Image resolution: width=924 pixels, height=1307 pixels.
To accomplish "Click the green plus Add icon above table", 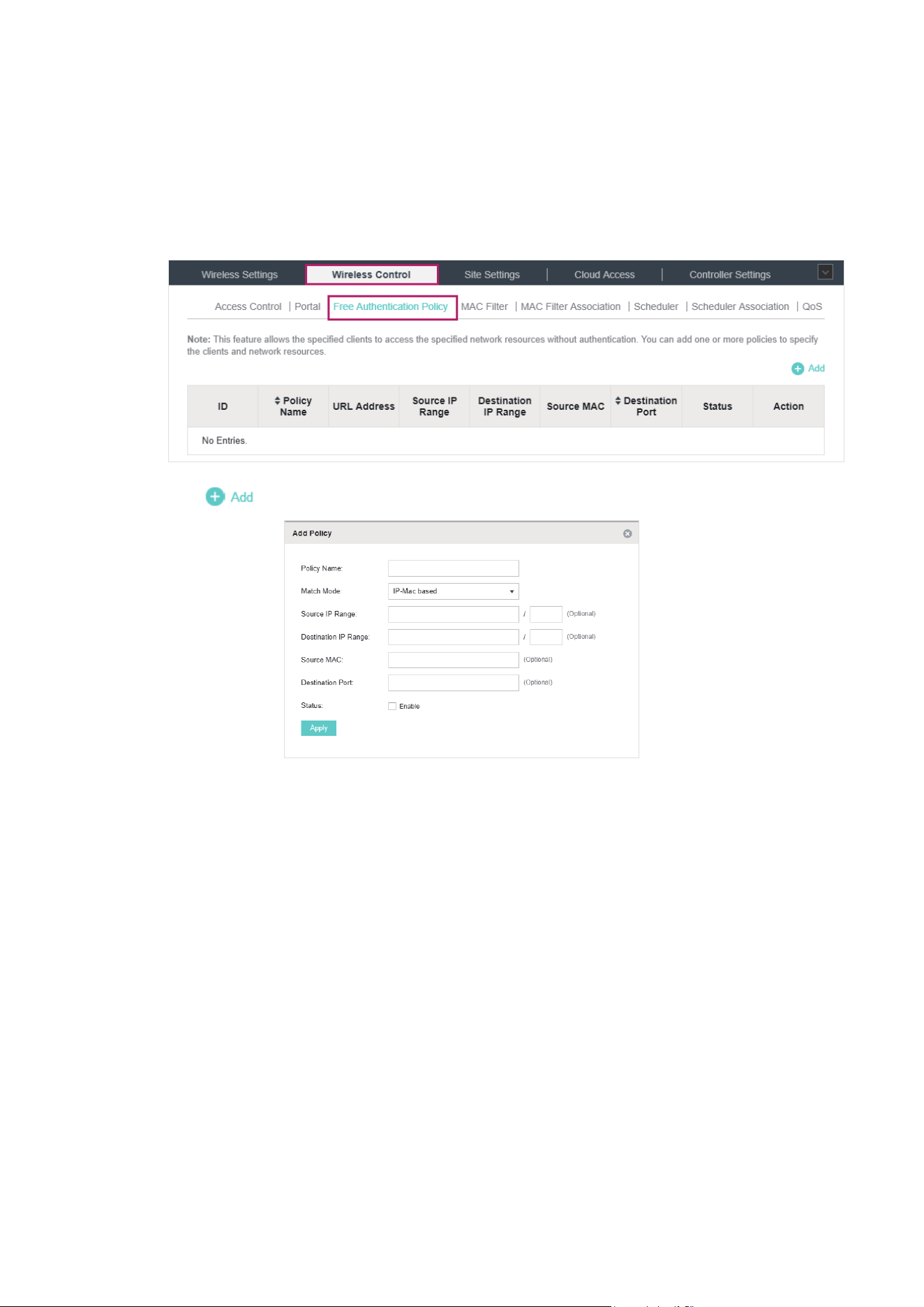I will click(798, 369).
